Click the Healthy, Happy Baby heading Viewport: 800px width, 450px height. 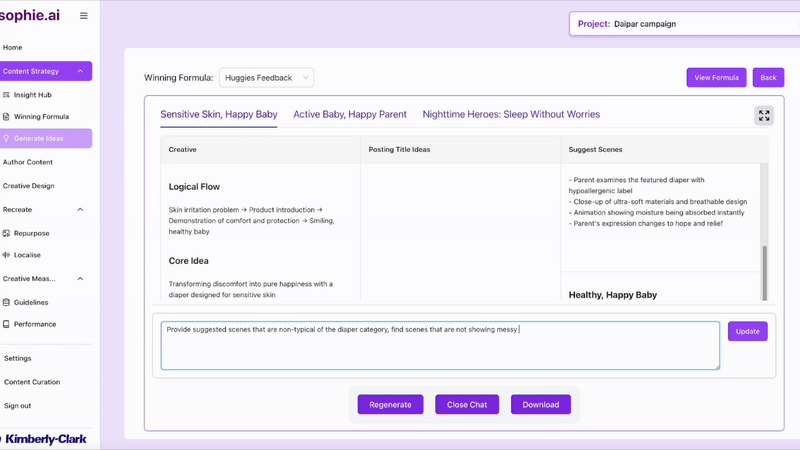click(613, 295)
